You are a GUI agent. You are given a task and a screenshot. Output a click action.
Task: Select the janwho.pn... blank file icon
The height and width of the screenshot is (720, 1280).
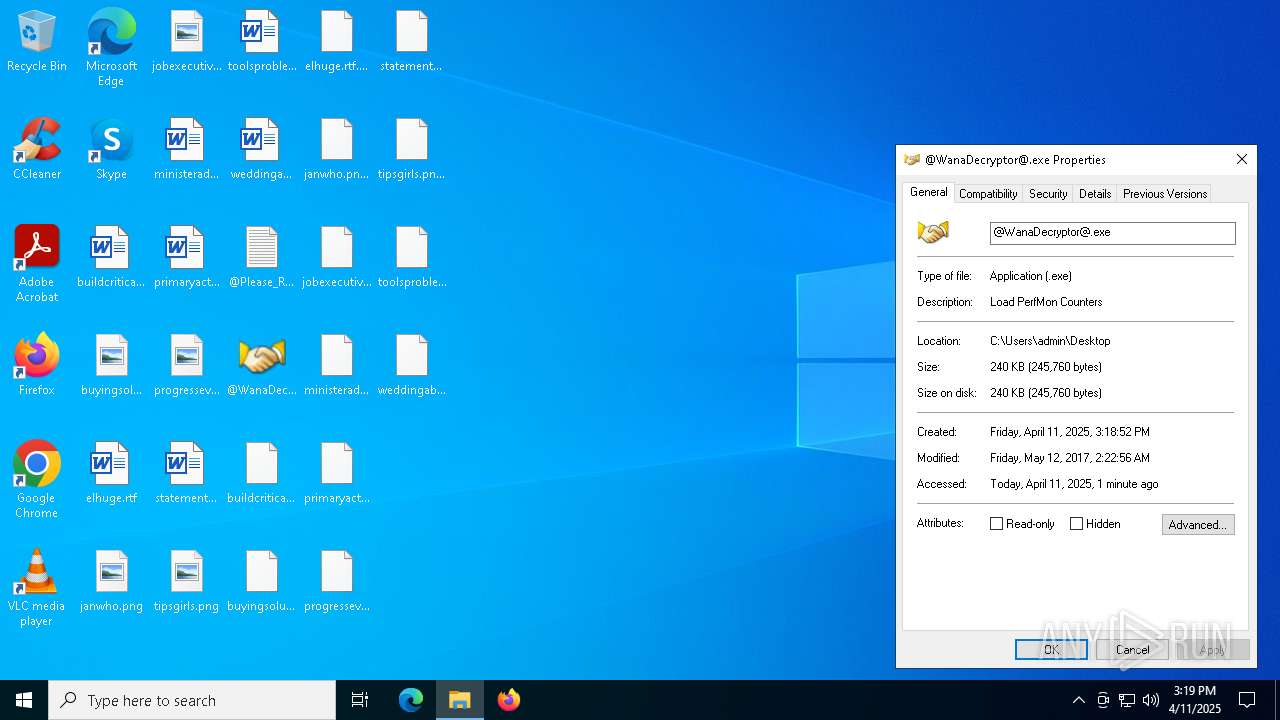[x=337, y=150]
